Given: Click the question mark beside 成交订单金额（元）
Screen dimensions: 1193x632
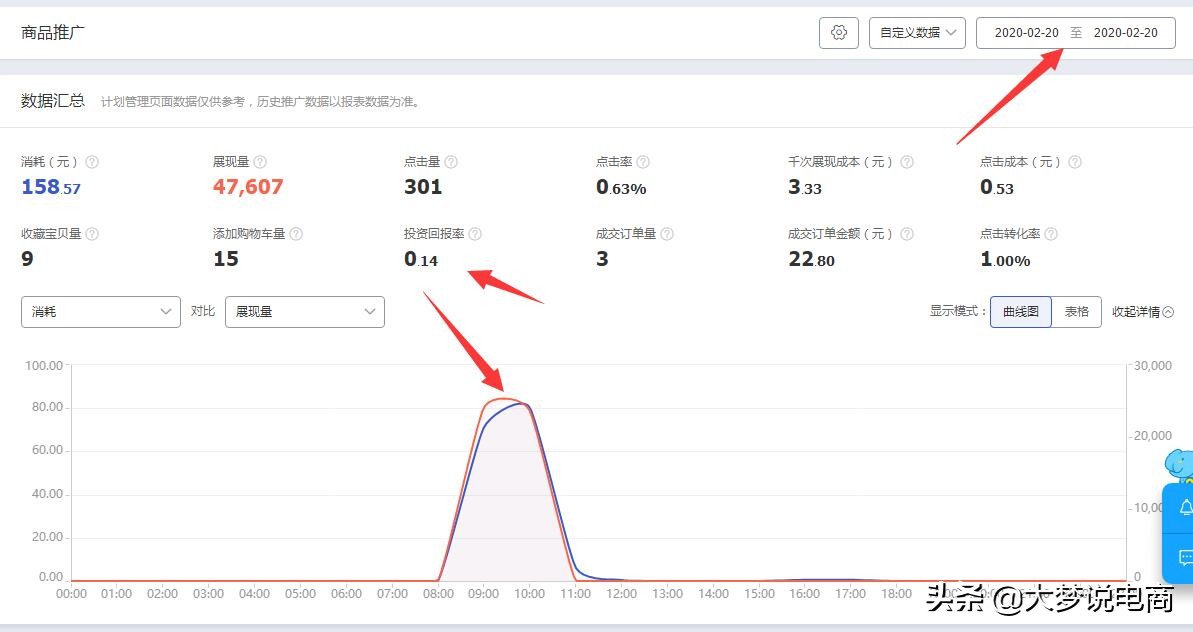Looking at the screenshot, I should [905, 233].
